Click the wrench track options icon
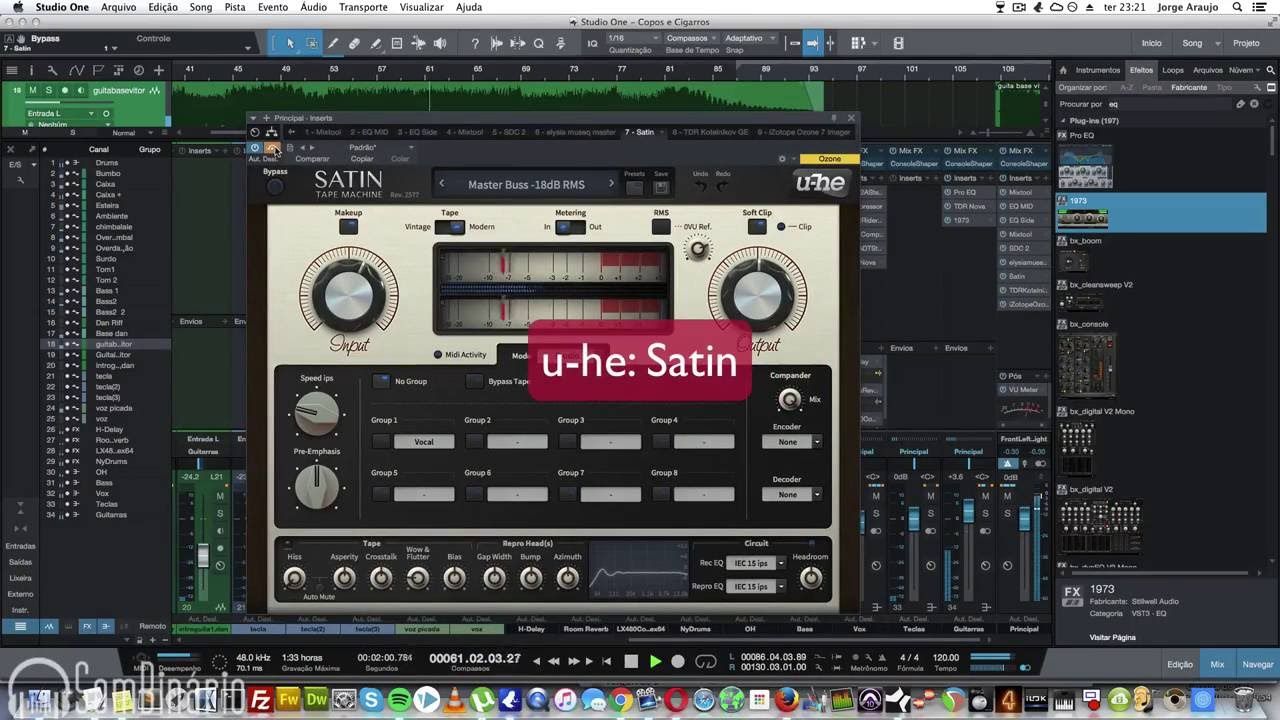Screen dimensions: 1280x720 coord(52,70)
